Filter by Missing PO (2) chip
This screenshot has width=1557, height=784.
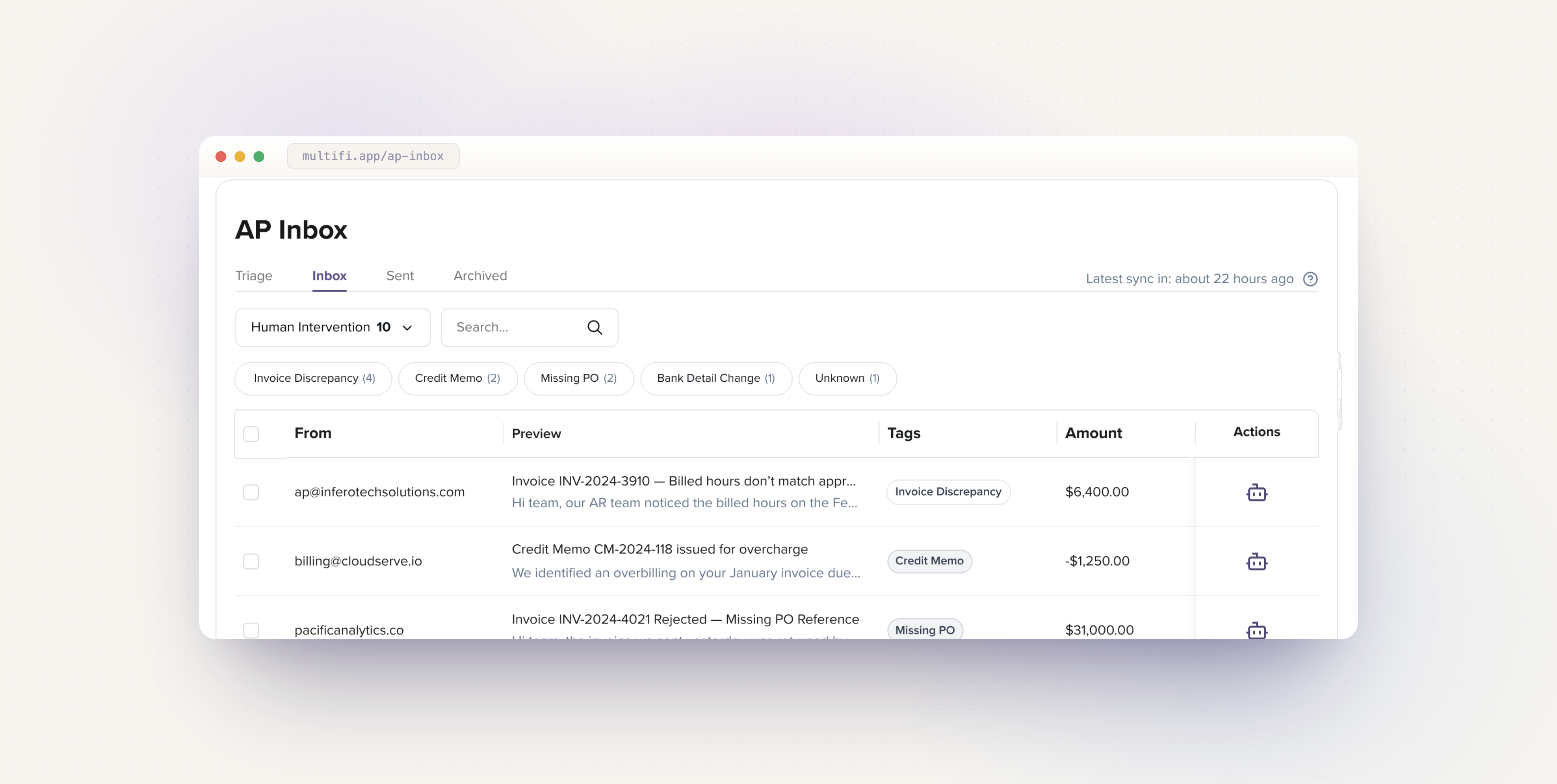click(x=579, y=379)
